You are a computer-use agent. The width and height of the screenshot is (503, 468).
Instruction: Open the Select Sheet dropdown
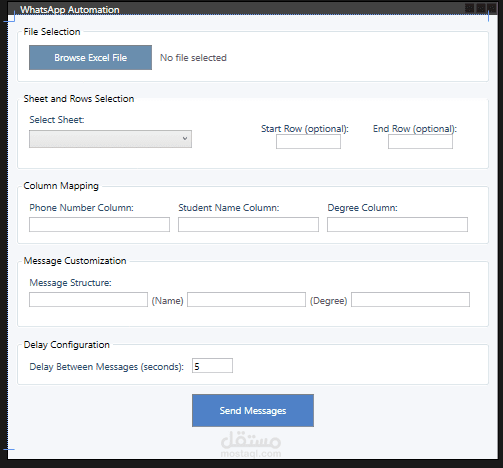(110, 139)
